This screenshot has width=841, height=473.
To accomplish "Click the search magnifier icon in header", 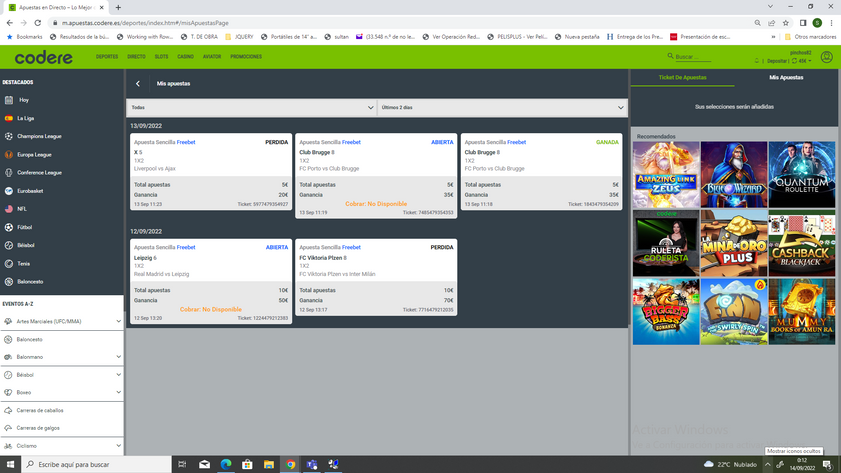I will [670, 56].
